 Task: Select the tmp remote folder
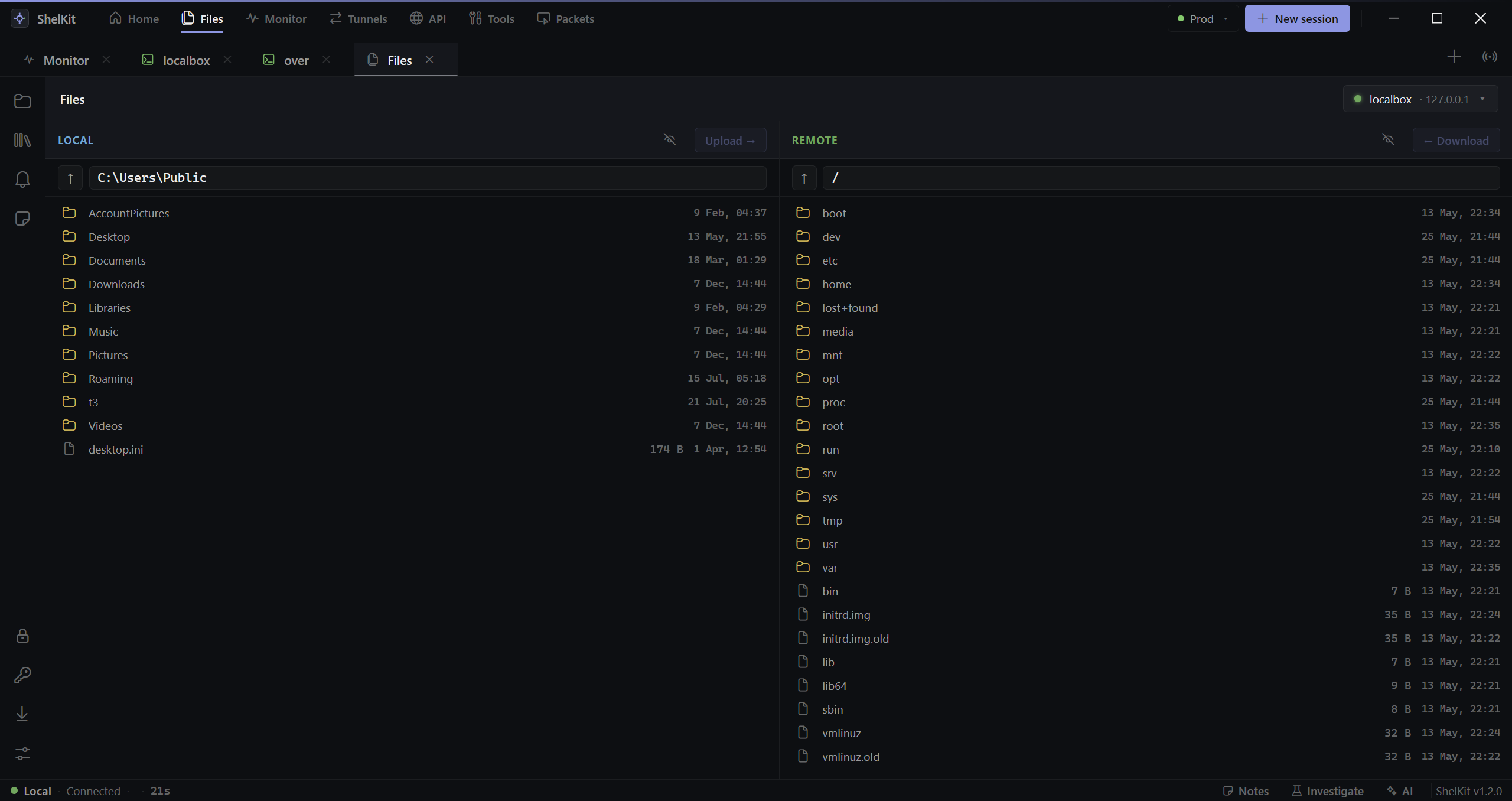tap(1146, 520)
